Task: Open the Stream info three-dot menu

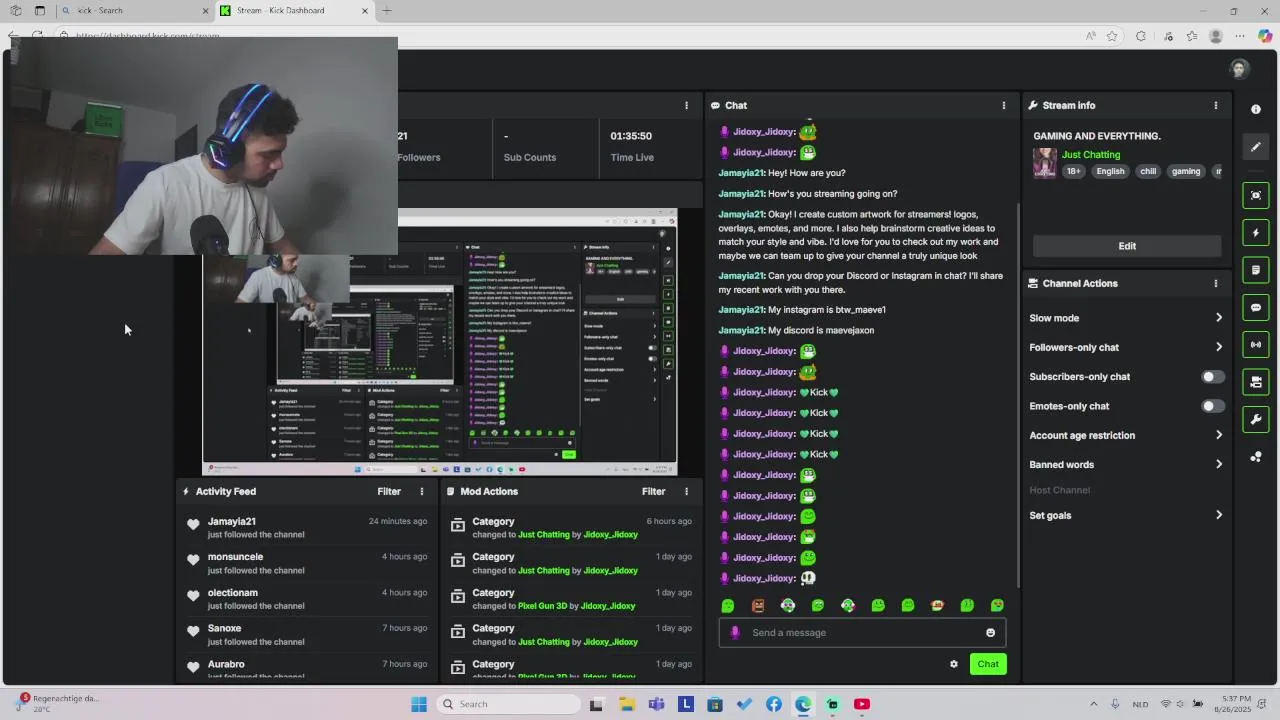Action: point(1216,105)
